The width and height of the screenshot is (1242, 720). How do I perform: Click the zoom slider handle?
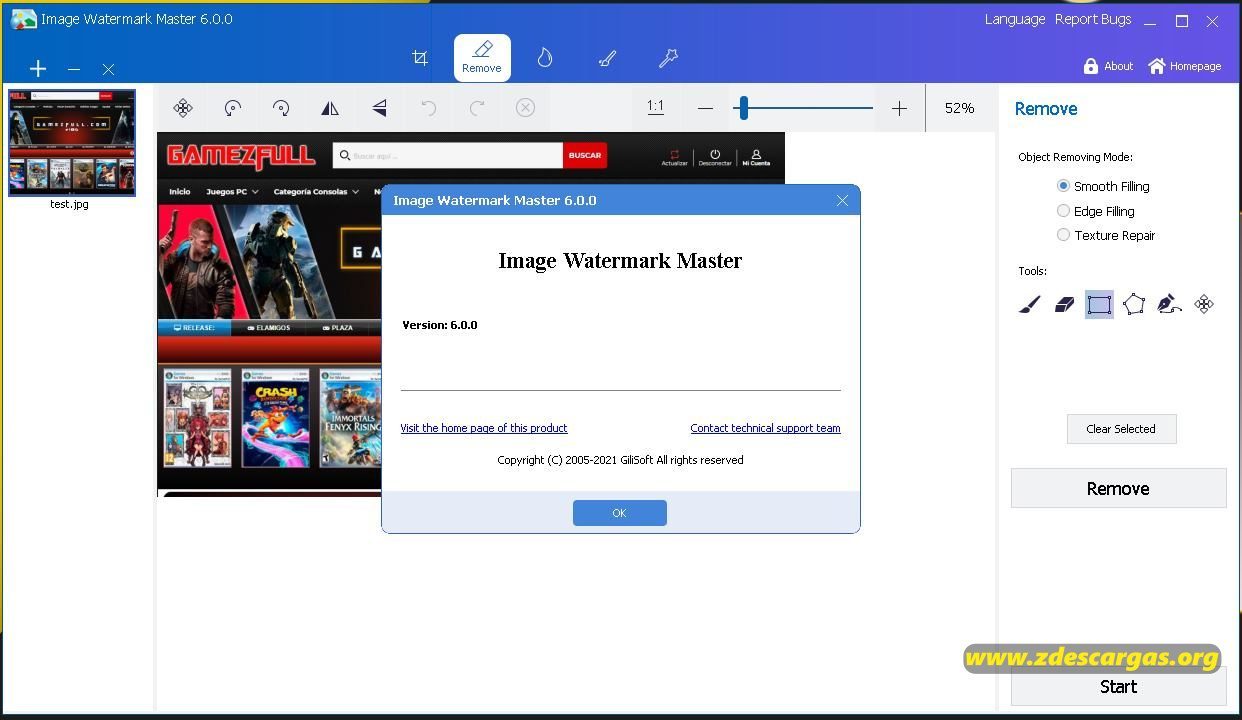pos(743,108)
